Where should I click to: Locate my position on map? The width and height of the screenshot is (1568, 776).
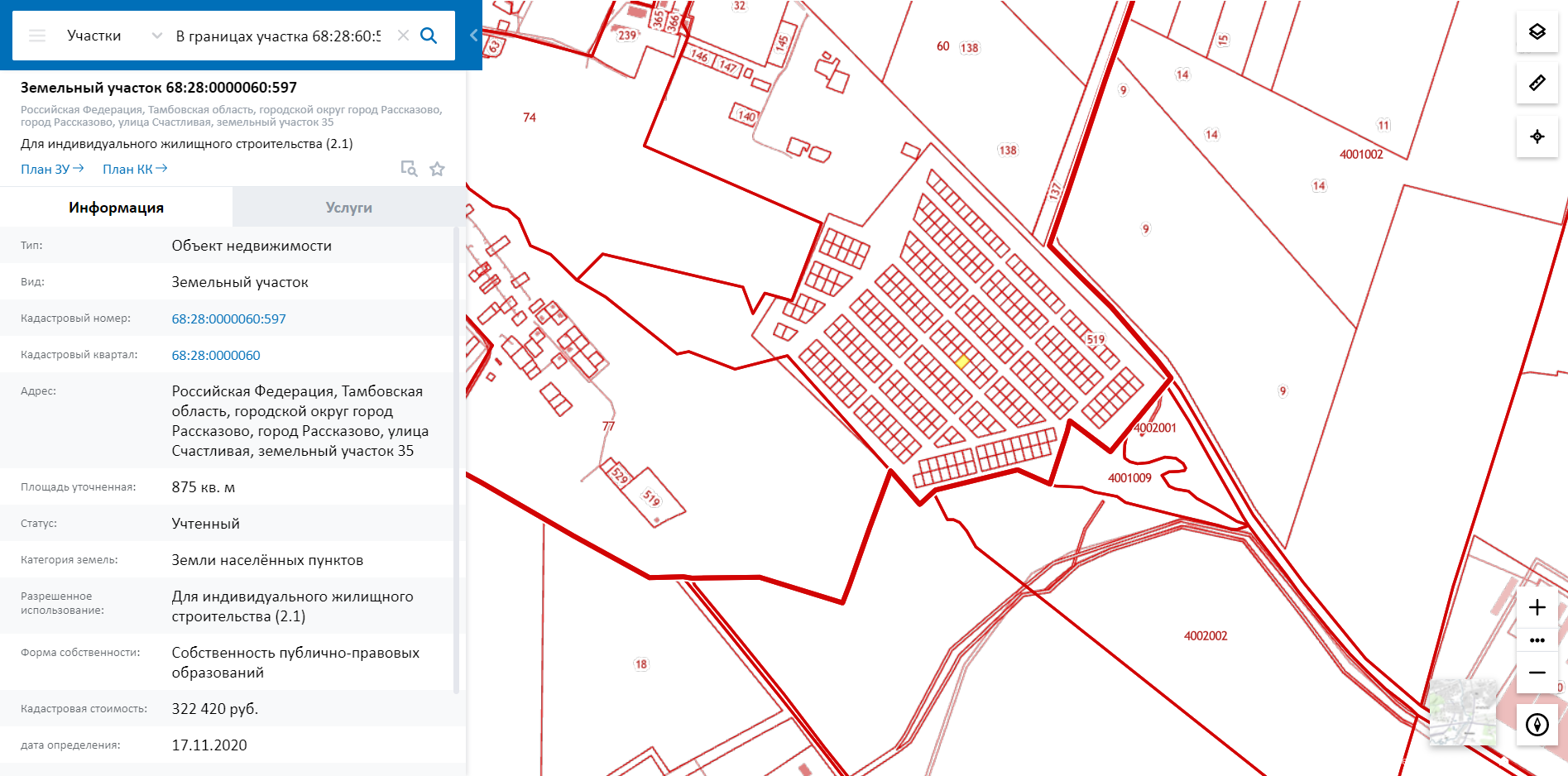coord(1537,137)
